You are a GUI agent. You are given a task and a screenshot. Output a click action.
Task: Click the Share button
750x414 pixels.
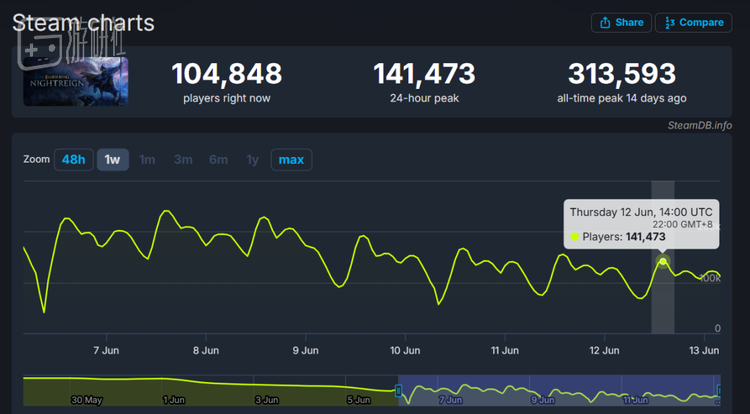pyautogui.click(x=621, y=22)
